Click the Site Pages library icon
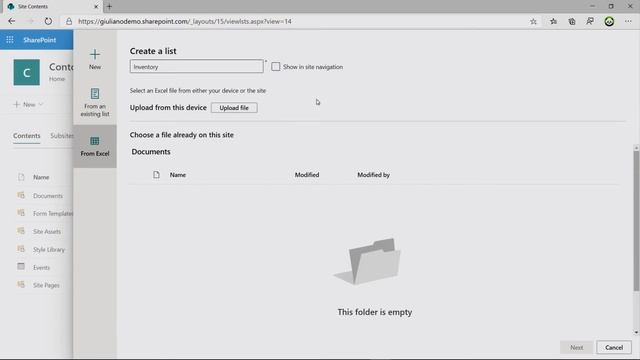The image size is (640, 360). coord(21,284)
